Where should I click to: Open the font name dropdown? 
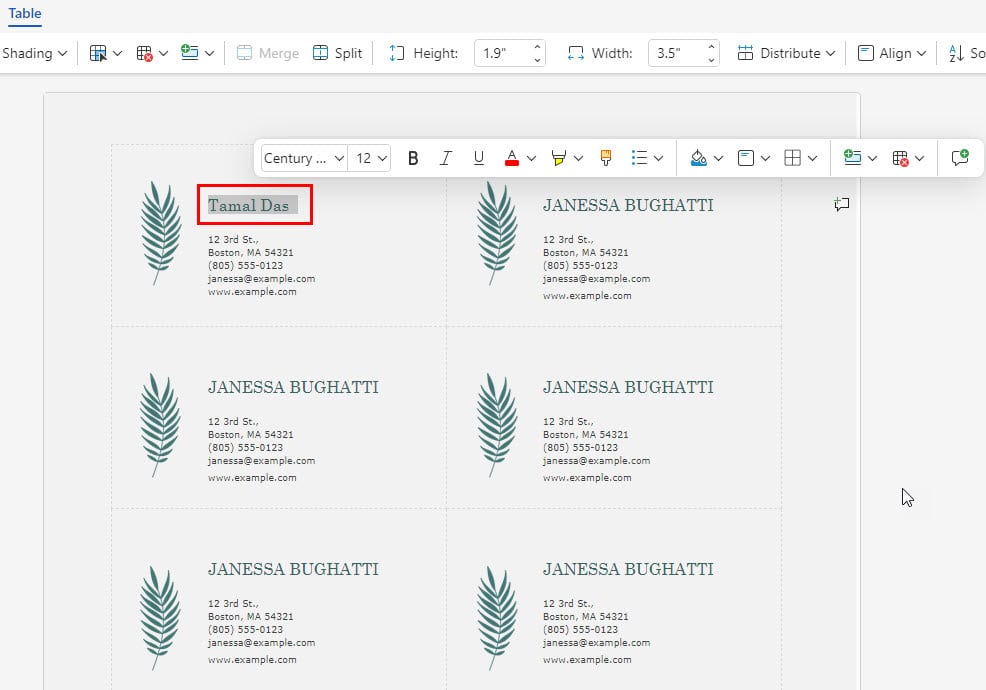pyautogui.click(x=304, y=158)
